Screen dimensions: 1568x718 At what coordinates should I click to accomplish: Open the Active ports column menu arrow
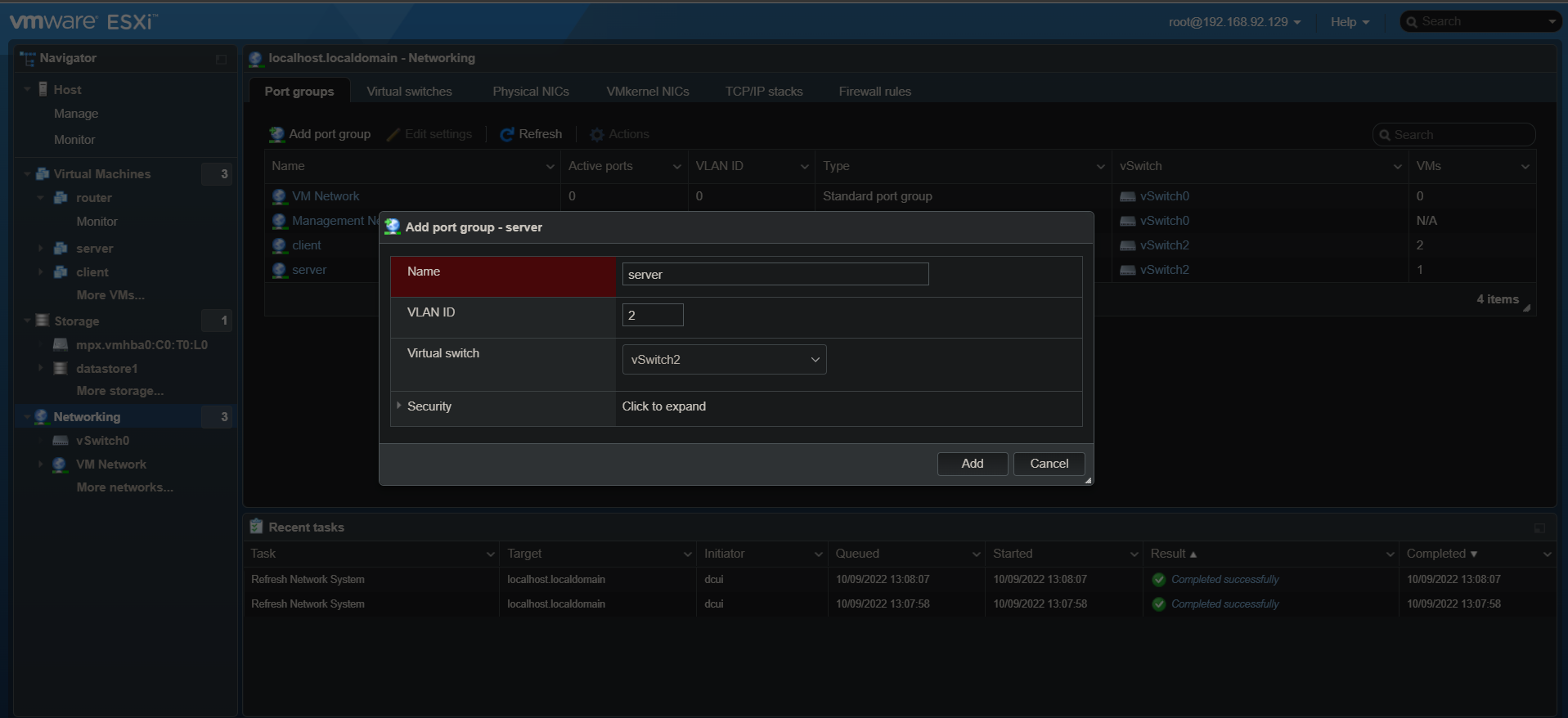677,167
